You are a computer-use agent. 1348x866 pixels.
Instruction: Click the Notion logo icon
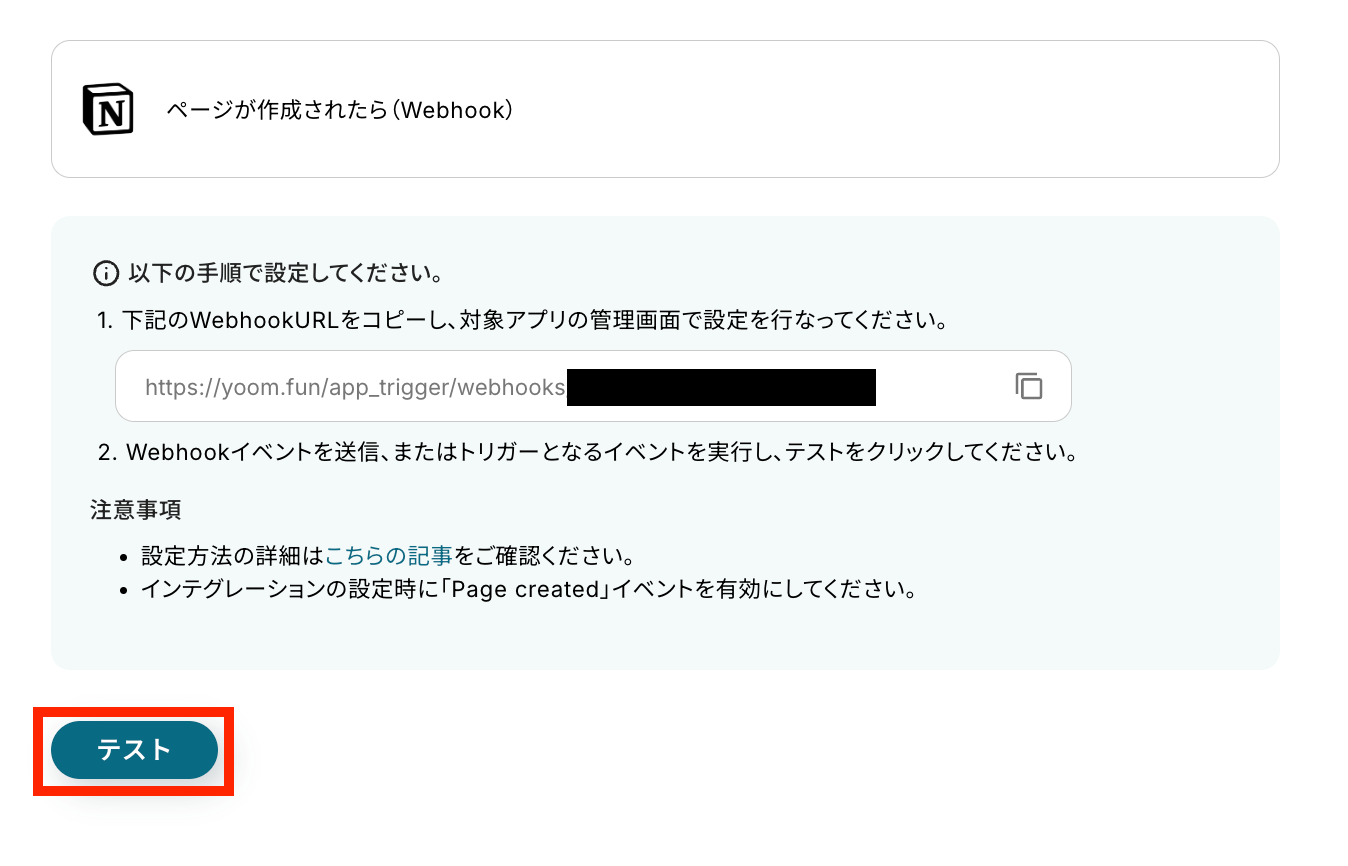pos(108,109)
